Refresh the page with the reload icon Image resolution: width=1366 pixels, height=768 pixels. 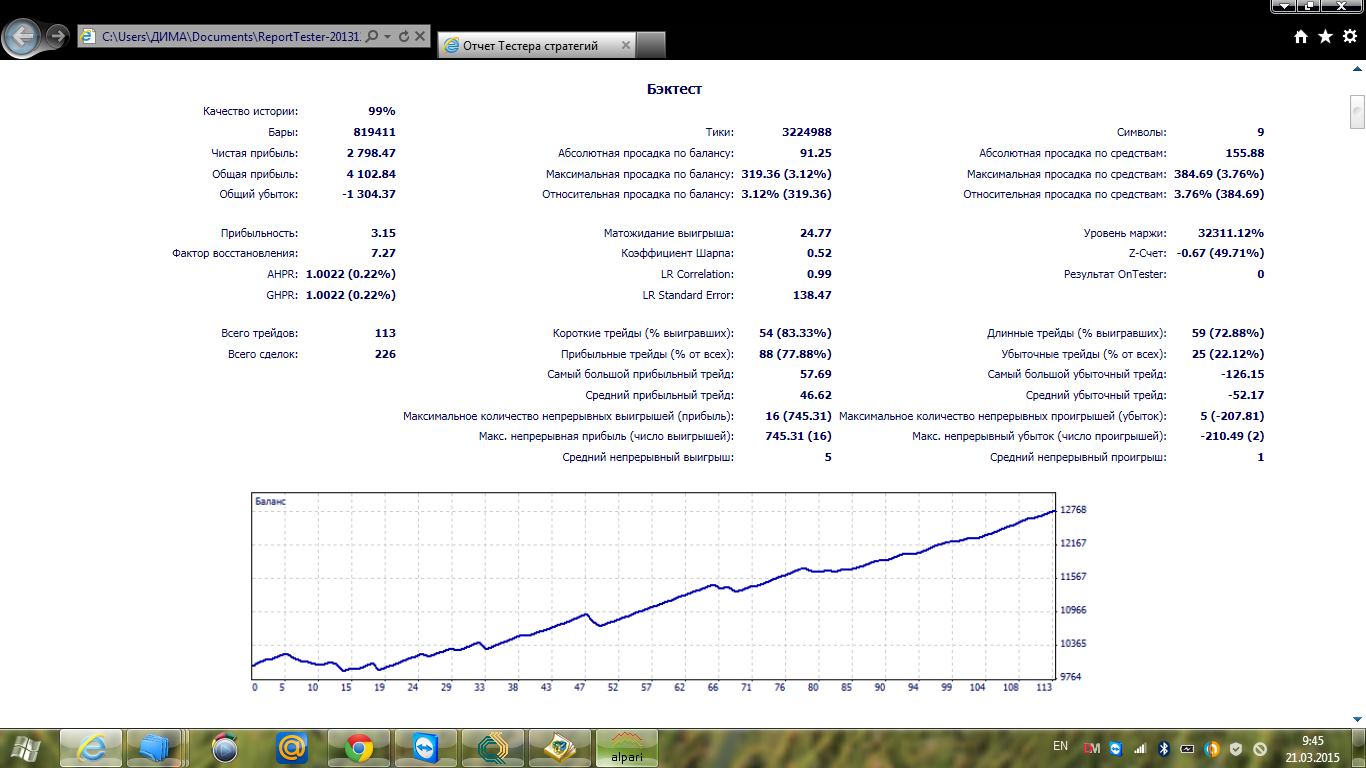(403, 36)
